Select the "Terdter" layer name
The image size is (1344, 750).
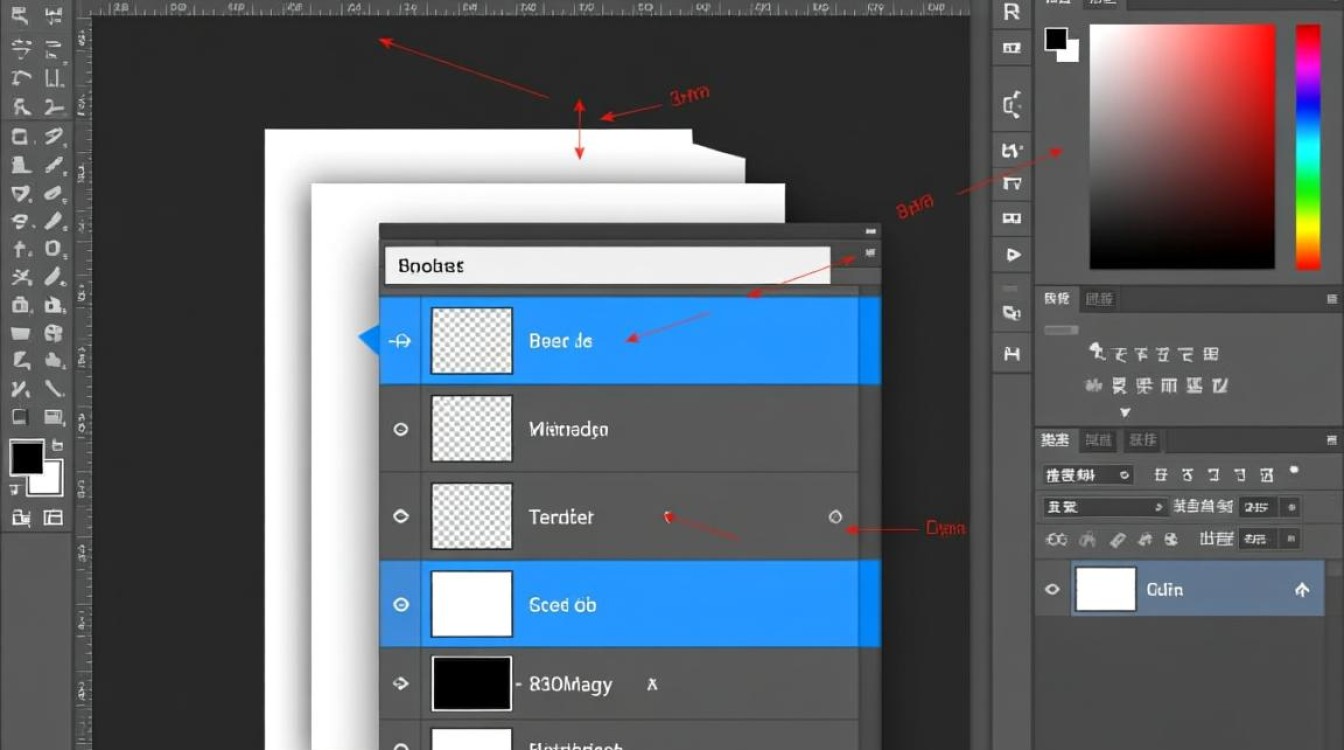tap(560, 517)
